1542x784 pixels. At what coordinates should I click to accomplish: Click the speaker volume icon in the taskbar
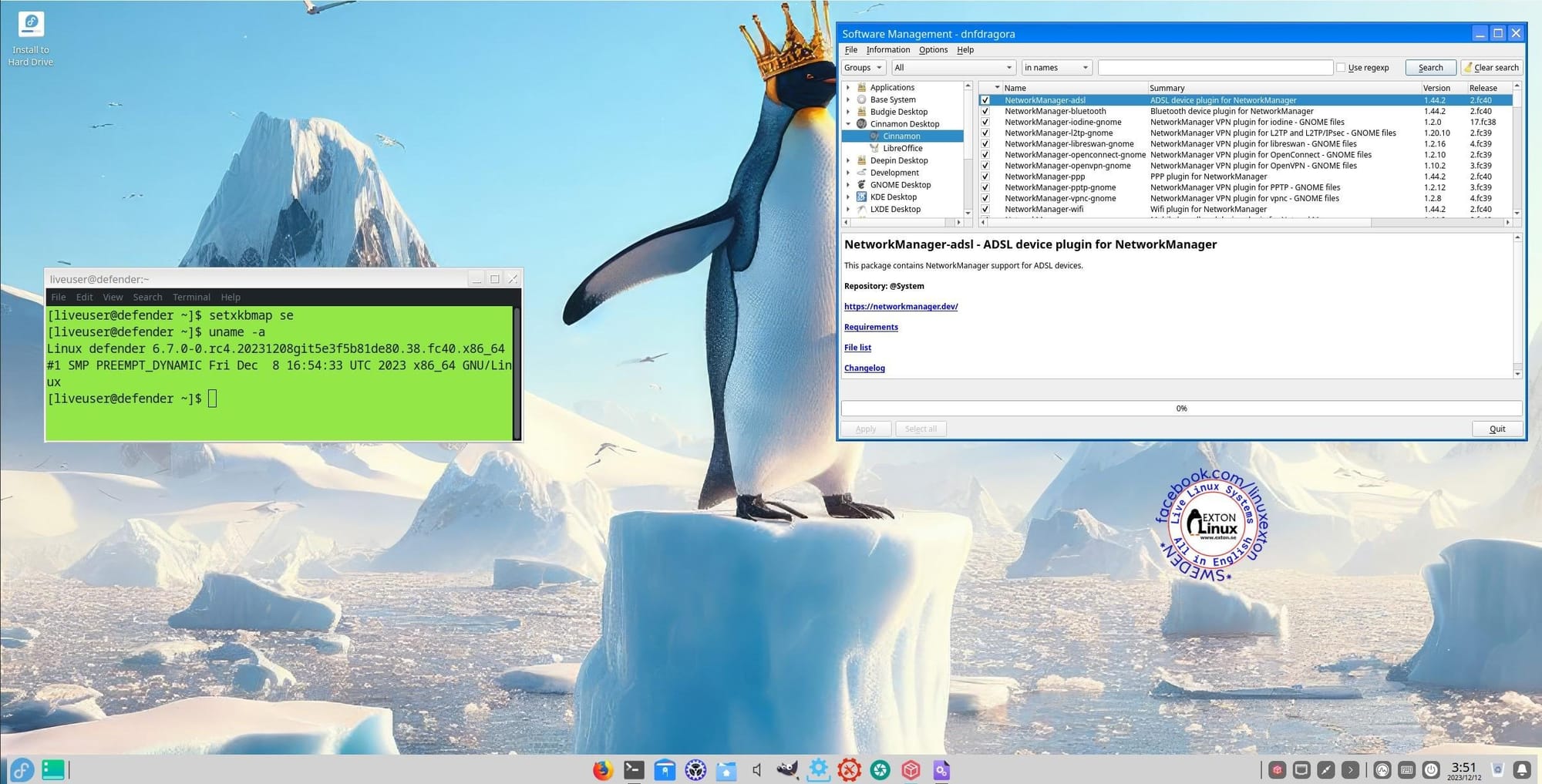tap(756, 769)
